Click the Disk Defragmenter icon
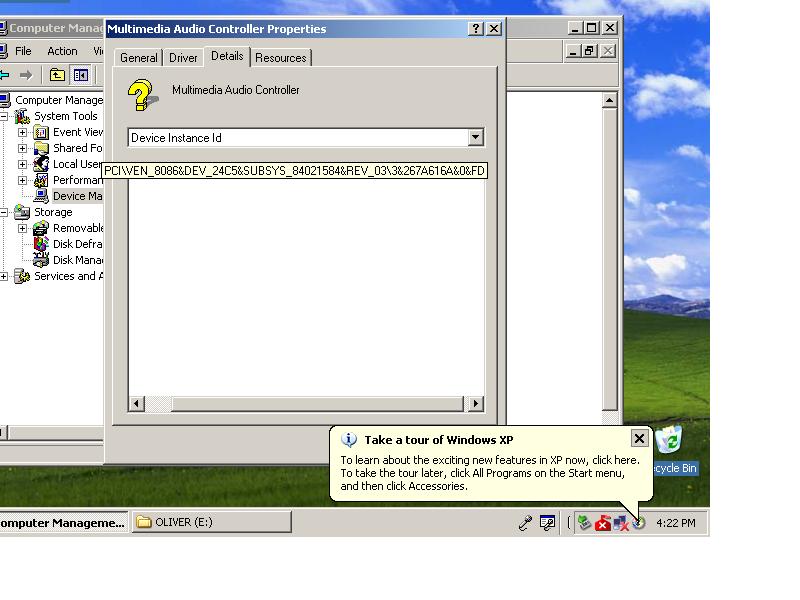This screenshot has height=600, width=800. (41, 244)
